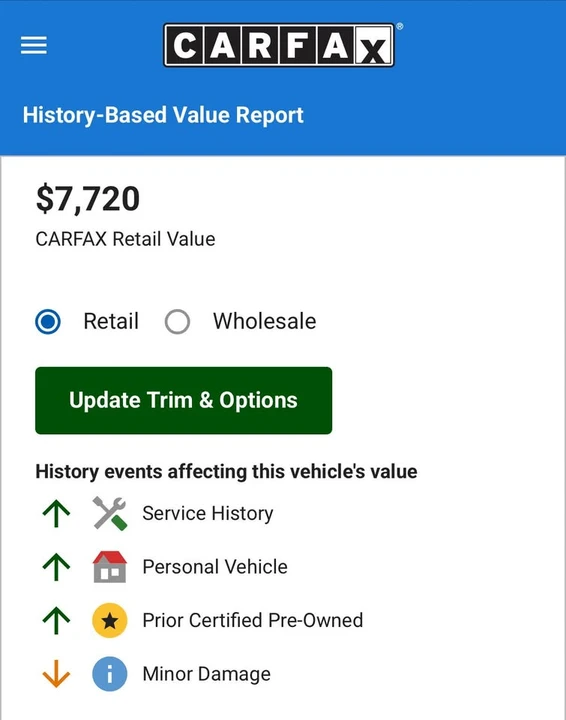This screenshot has width=566, height=720.
Task: Click the up arrow beside Personal Vehicle
Action: click(x=56, y=567)
